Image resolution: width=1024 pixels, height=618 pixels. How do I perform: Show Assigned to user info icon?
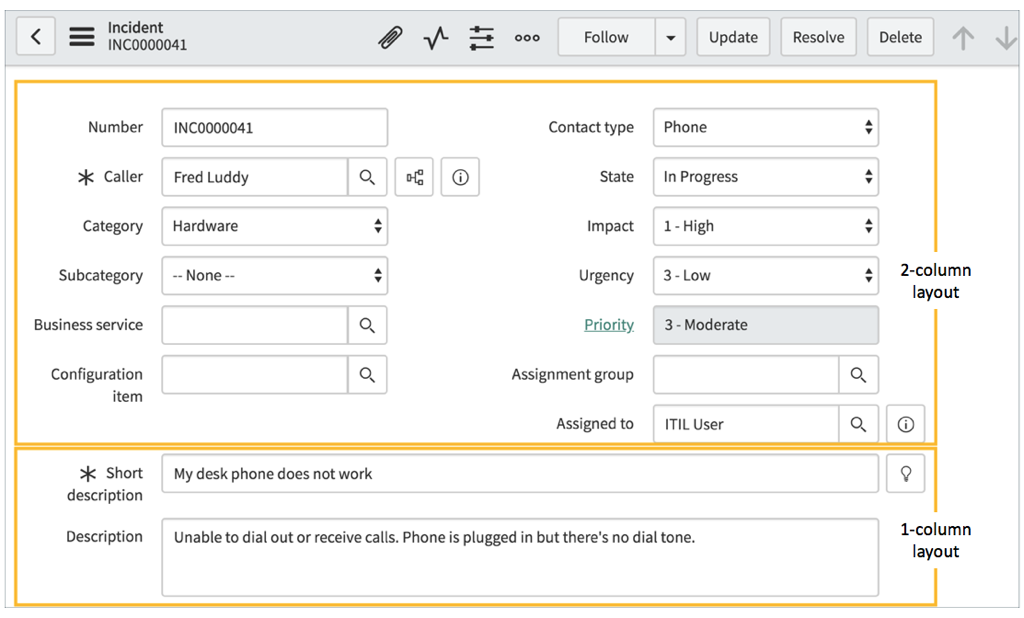[x=905, y=423]
